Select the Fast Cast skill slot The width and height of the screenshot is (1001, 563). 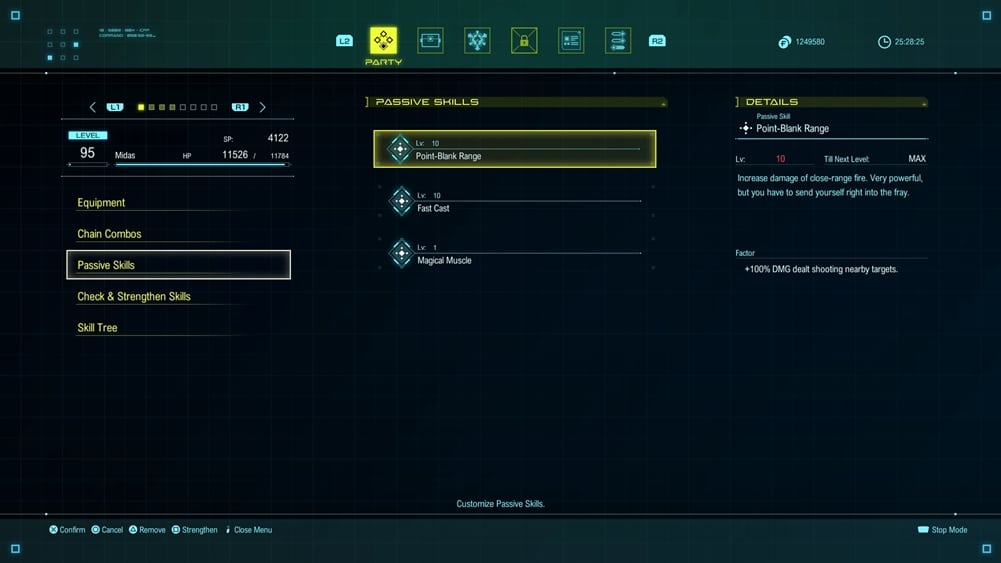(515, 201)
